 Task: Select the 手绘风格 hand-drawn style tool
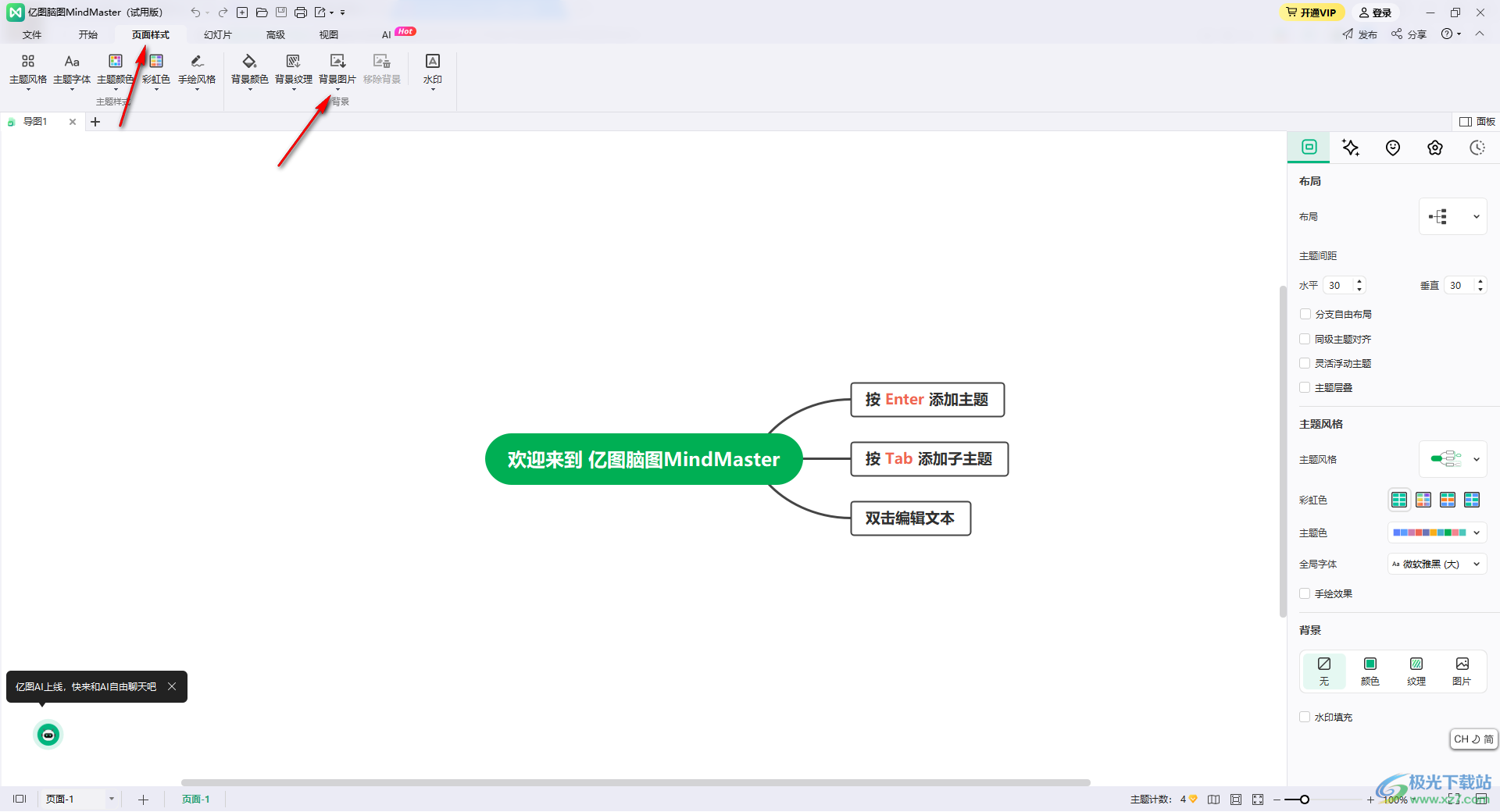197,69
